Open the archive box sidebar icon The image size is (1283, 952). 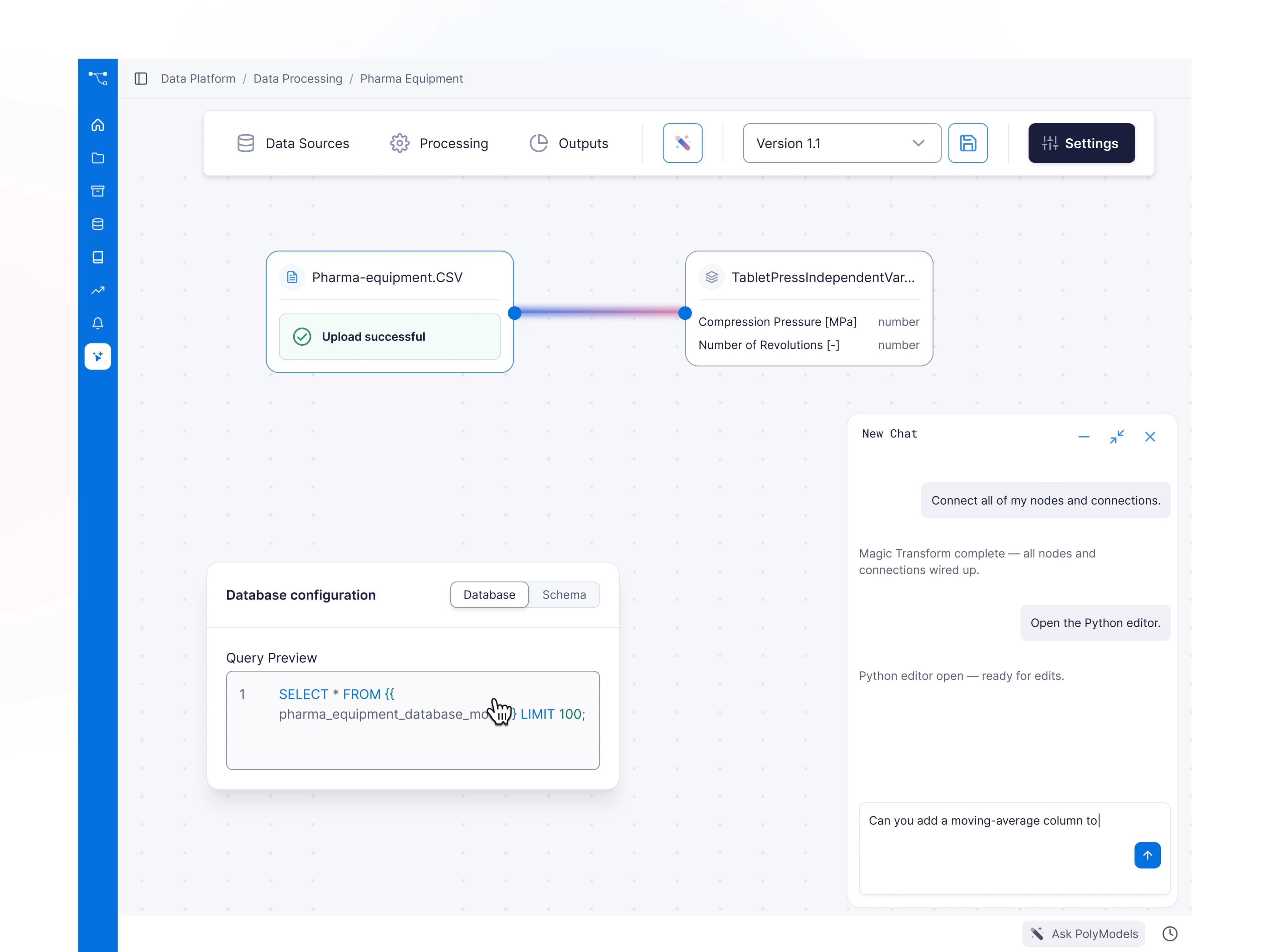[x=98, y=191]
